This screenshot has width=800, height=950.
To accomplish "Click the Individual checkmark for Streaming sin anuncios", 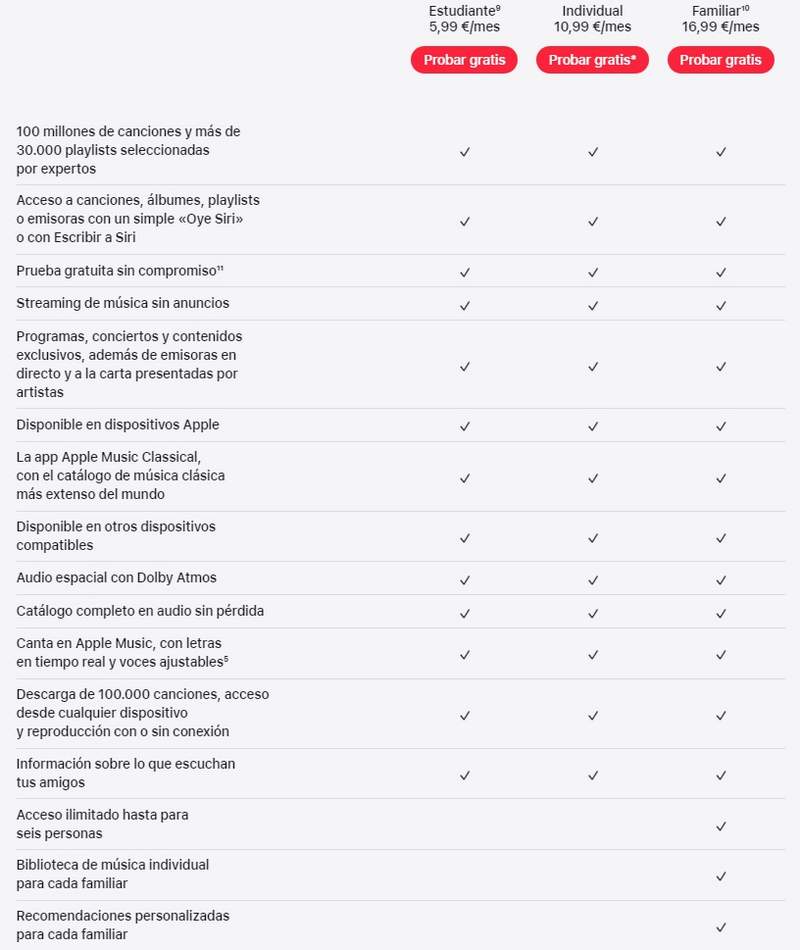I will [x=593, y=303].
